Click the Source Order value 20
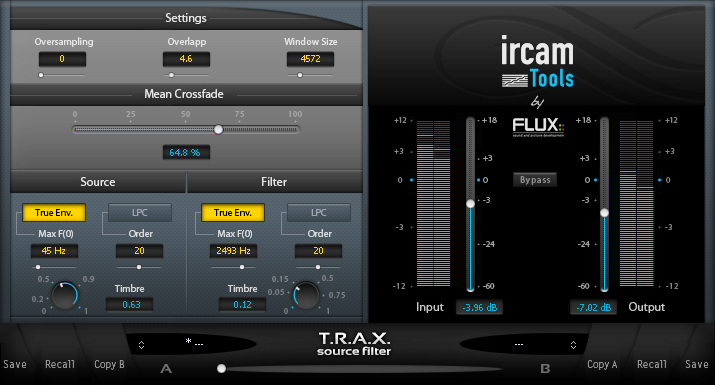 pyautogui.click(x=139, y=251)
